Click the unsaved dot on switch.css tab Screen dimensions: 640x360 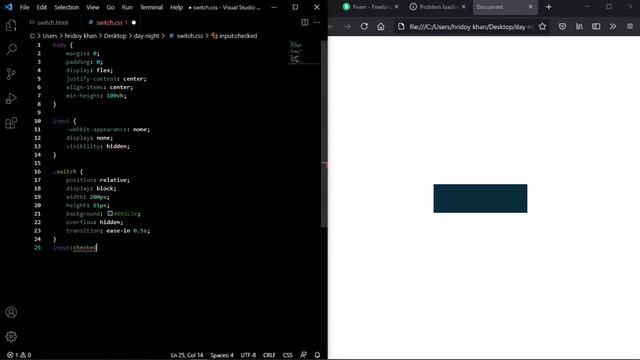[134, 22]
